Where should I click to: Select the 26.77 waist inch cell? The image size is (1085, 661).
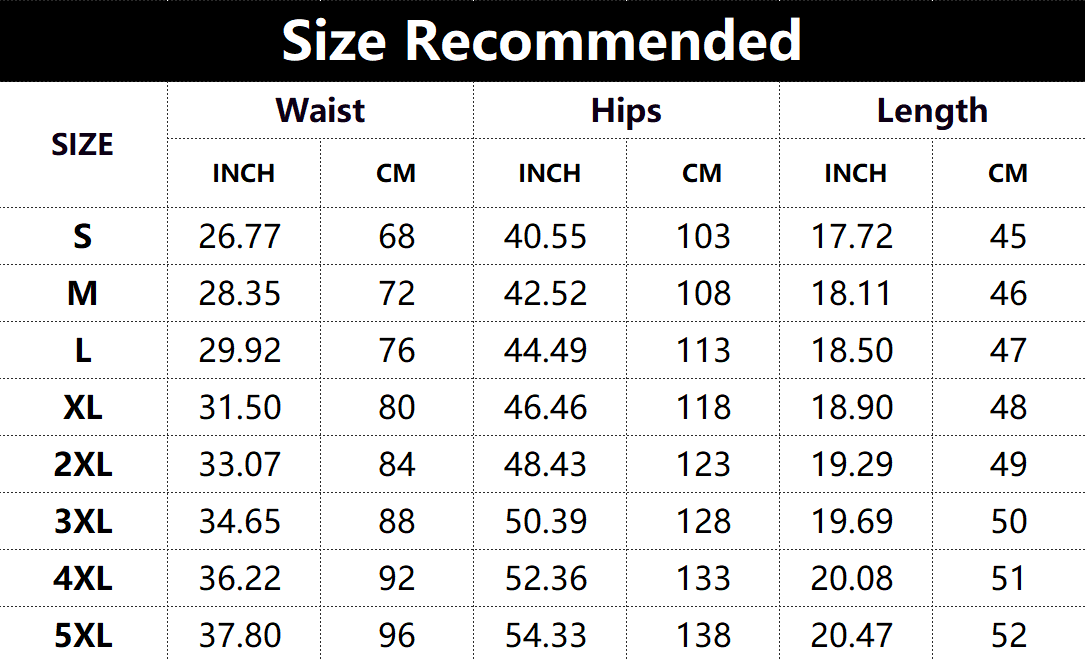pyautogui.click(x=239, y=237)
